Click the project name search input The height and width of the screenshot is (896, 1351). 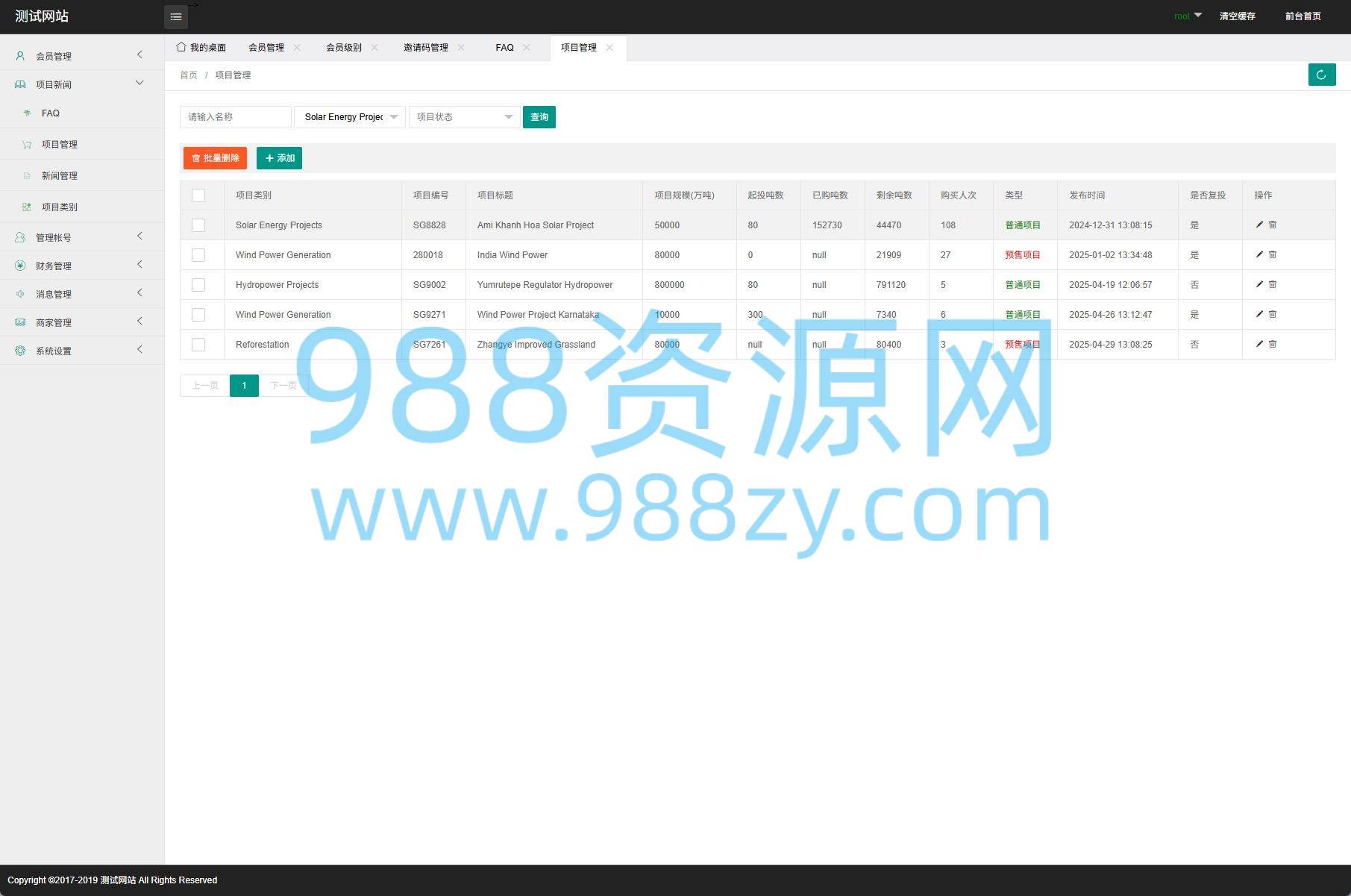pos(235,117)
